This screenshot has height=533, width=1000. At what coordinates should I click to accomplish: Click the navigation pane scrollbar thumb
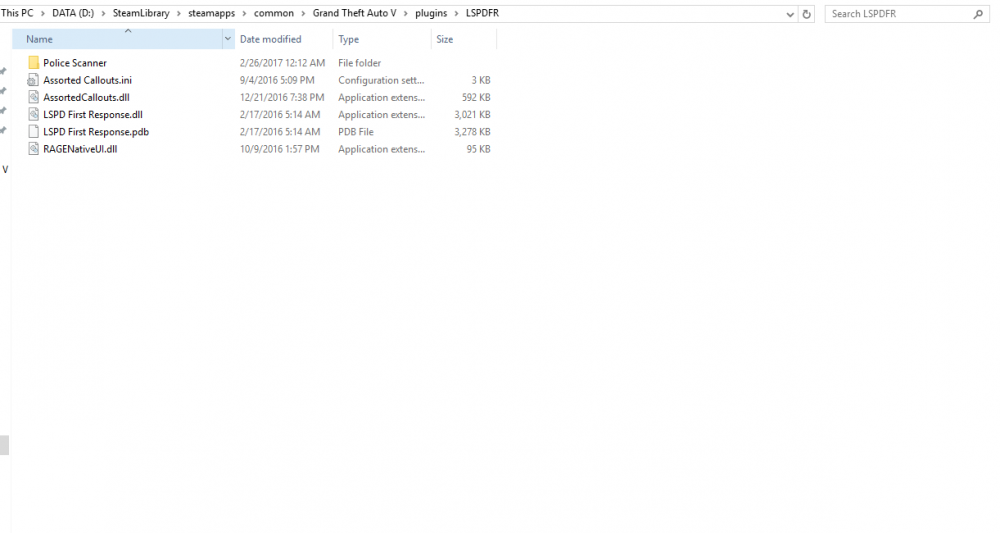coord(4,445)
